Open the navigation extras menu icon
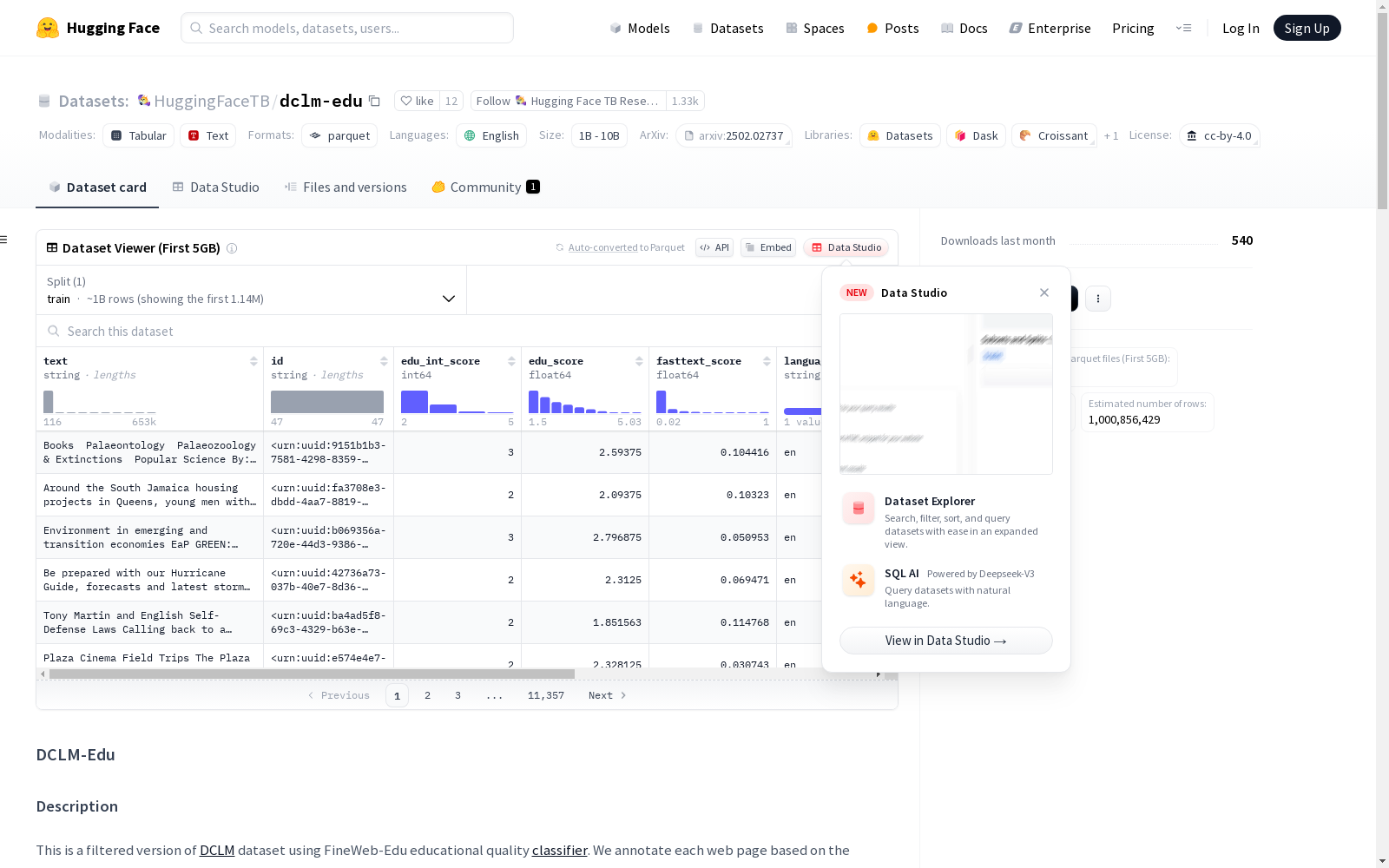The image size is (1389, 868). [1183, 28]
